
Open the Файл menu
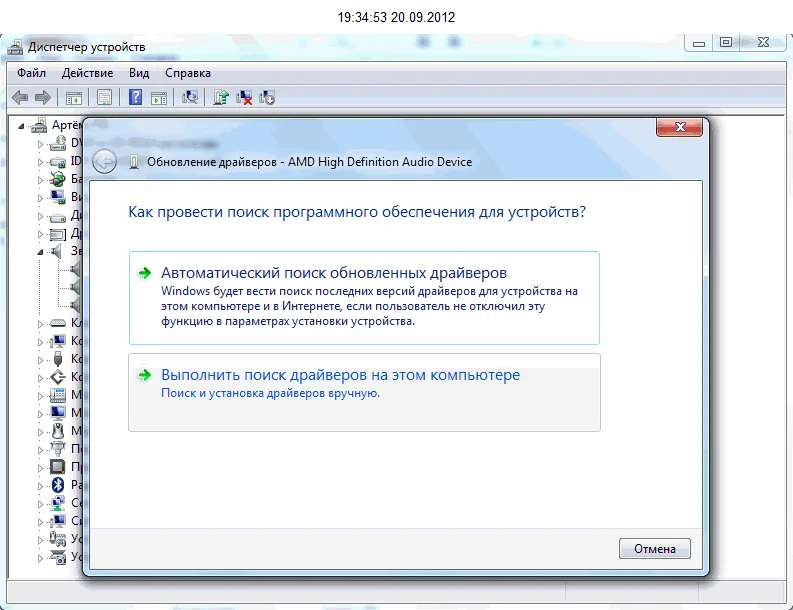(31, 73)
